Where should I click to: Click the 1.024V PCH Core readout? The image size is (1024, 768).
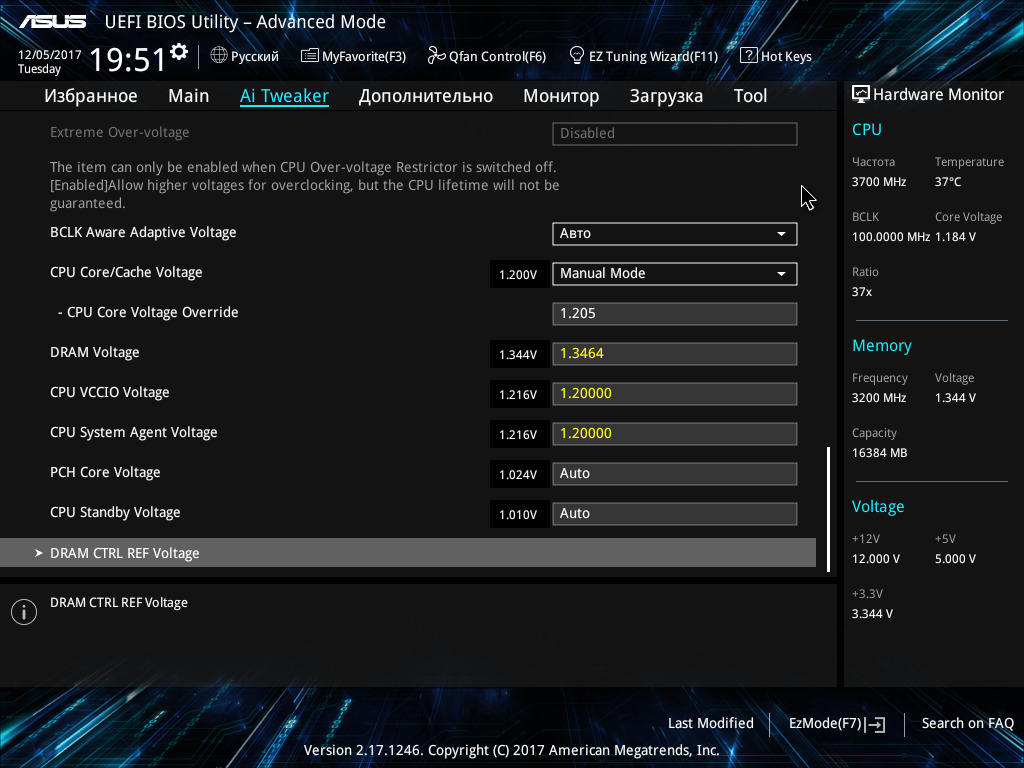(518, 475)
